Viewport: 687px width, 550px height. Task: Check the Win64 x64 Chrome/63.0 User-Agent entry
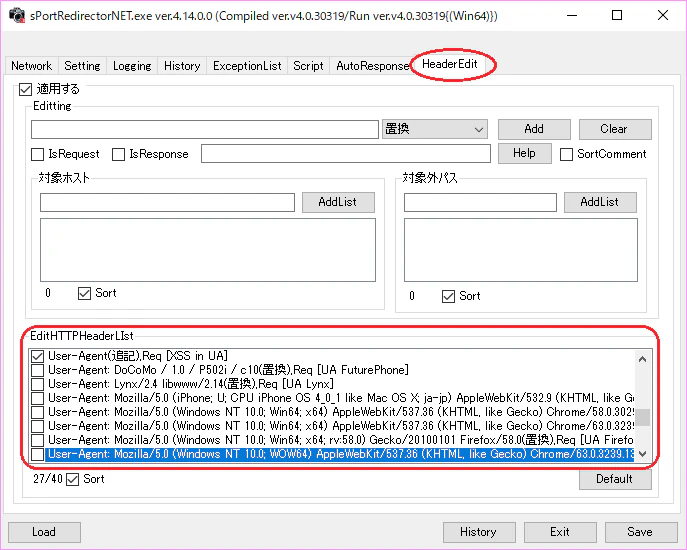point(38,426)
